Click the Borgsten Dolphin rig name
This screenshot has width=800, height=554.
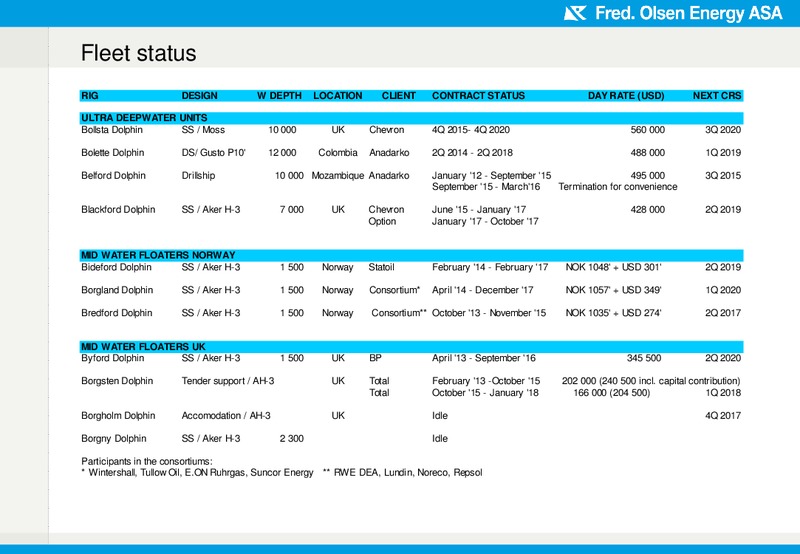tap(117, 381)
